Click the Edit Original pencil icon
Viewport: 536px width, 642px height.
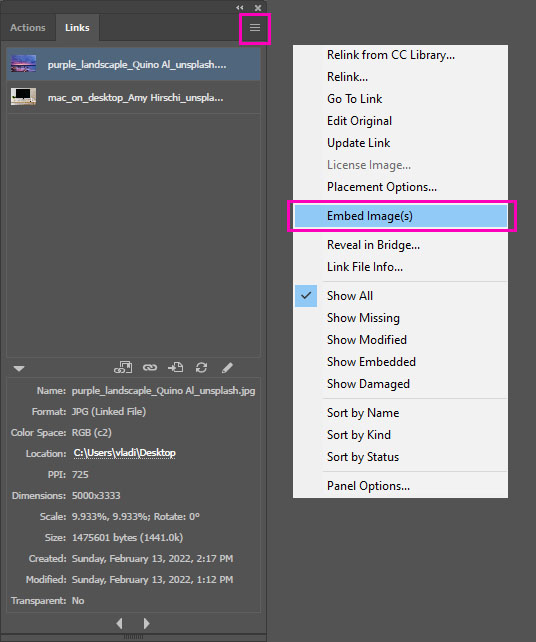227,368
